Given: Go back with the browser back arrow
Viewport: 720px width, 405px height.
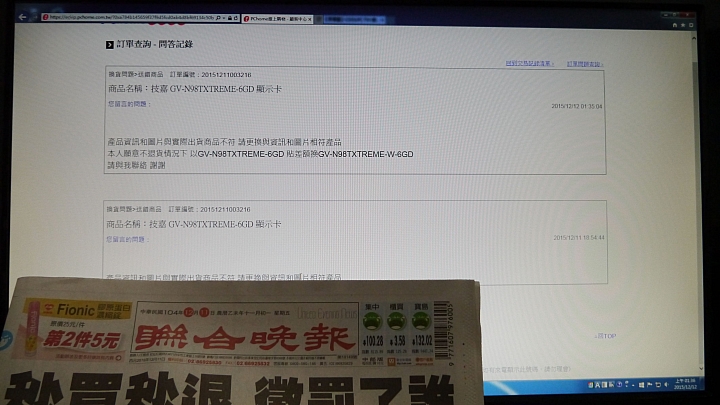Looking at the screenshot, I should [22, 17].
